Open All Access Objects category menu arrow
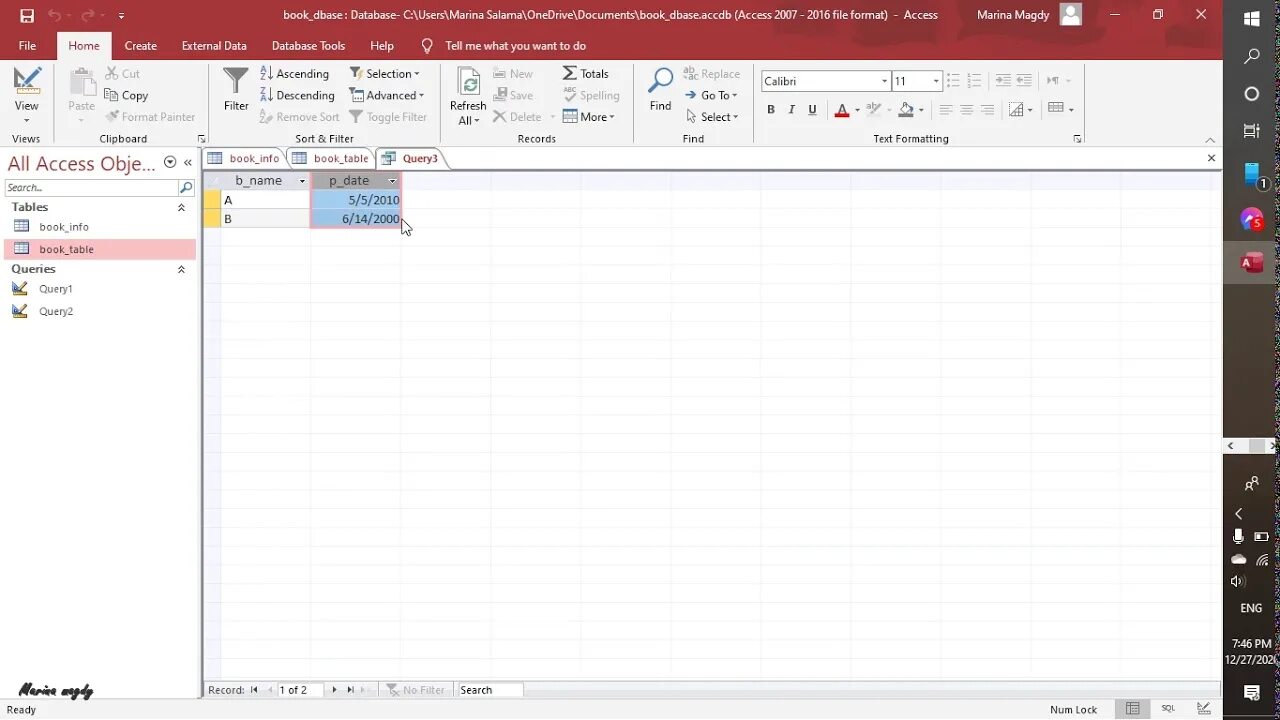Image resolution: width=1280 pixels, height=720 pixels. (170, 162)
